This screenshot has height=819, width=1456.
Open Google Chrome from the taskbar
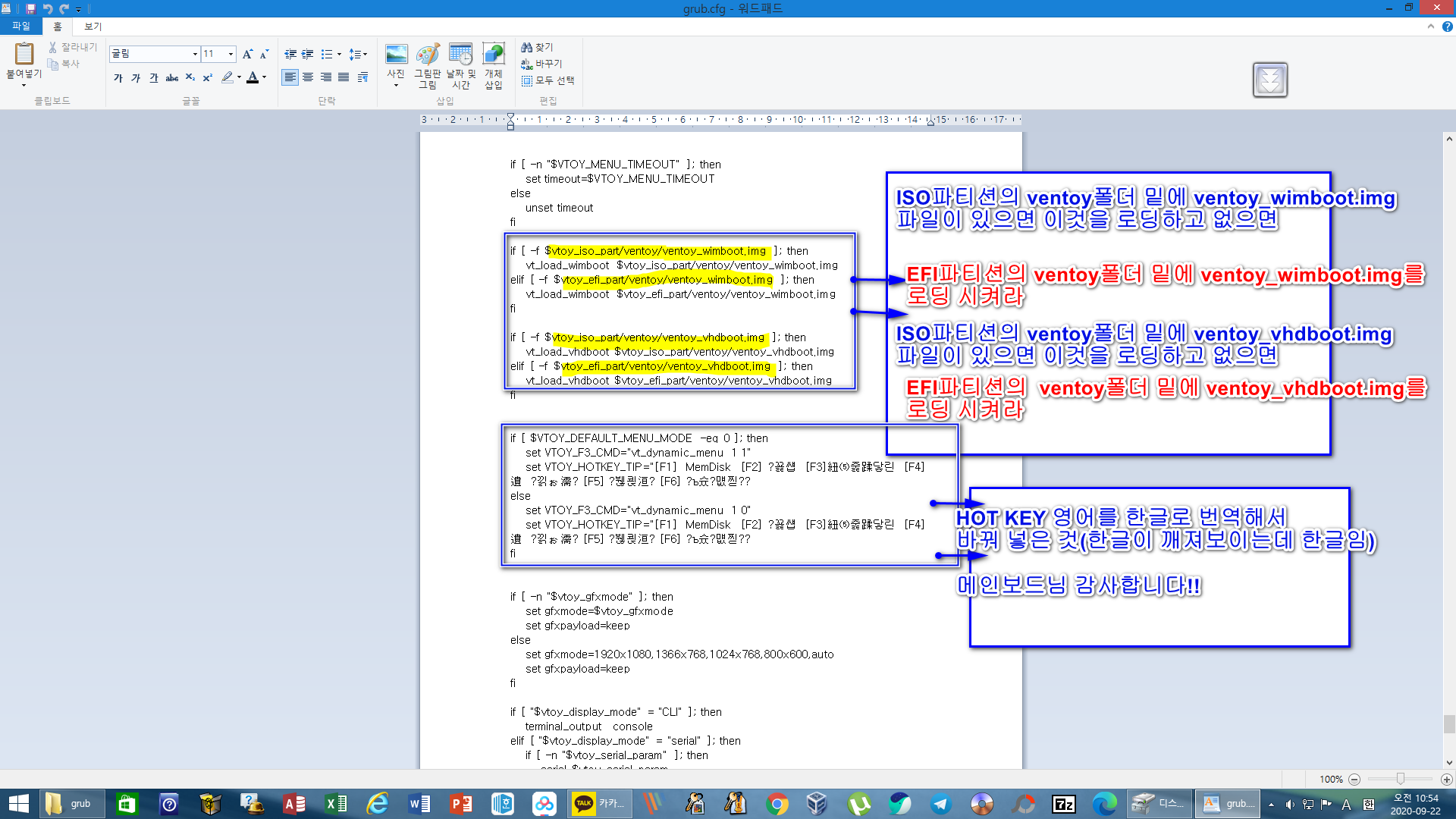click(777, 804)
